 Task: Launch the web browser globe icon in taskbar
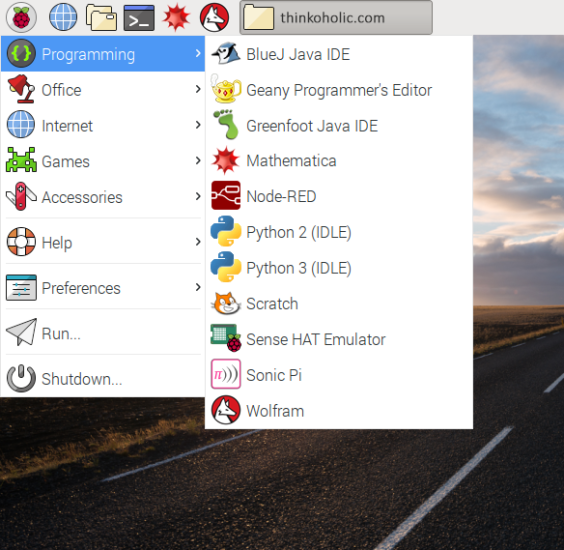63,17
